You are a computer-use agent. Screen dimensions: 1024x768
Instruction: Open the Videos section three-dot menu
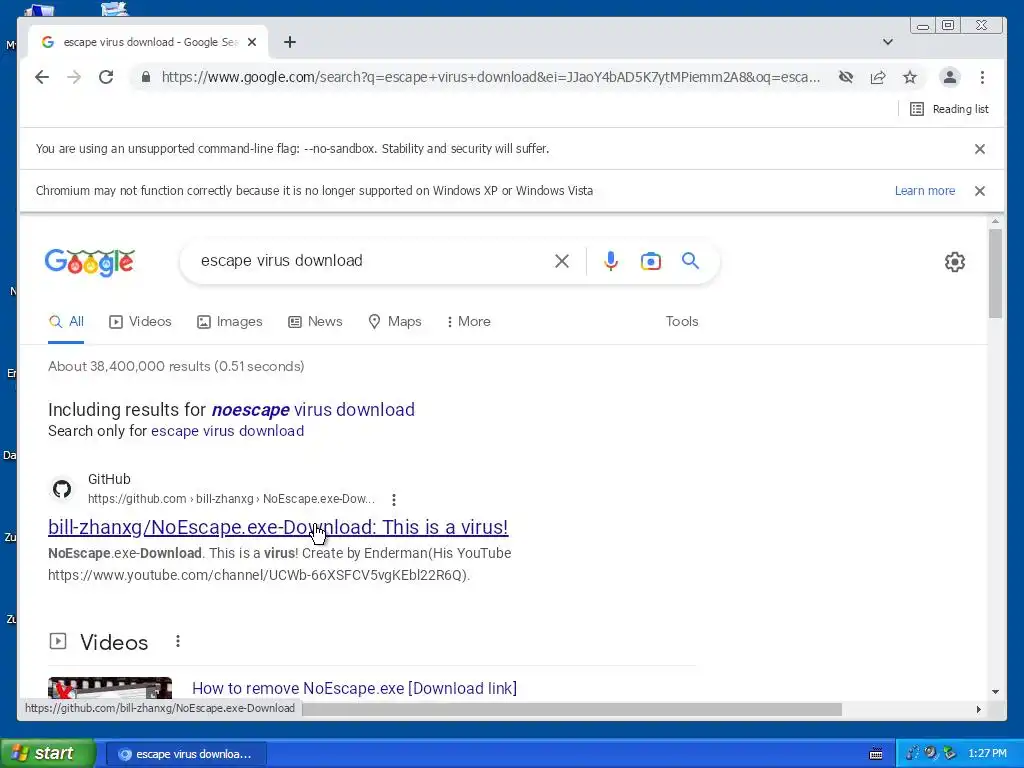178,641
